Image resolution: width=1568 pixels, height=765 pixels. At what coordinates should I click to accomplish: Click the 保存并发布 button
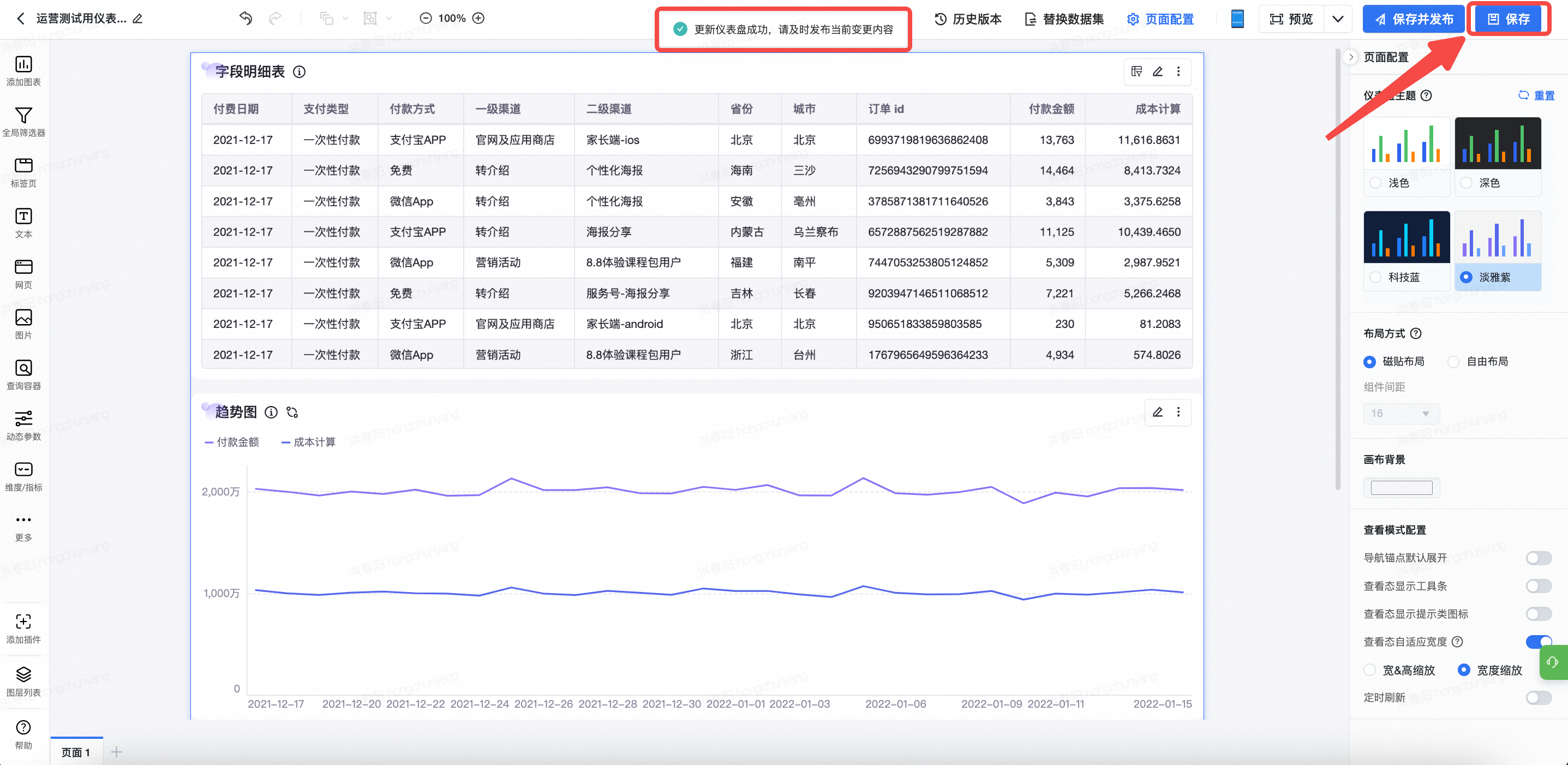1414,19
